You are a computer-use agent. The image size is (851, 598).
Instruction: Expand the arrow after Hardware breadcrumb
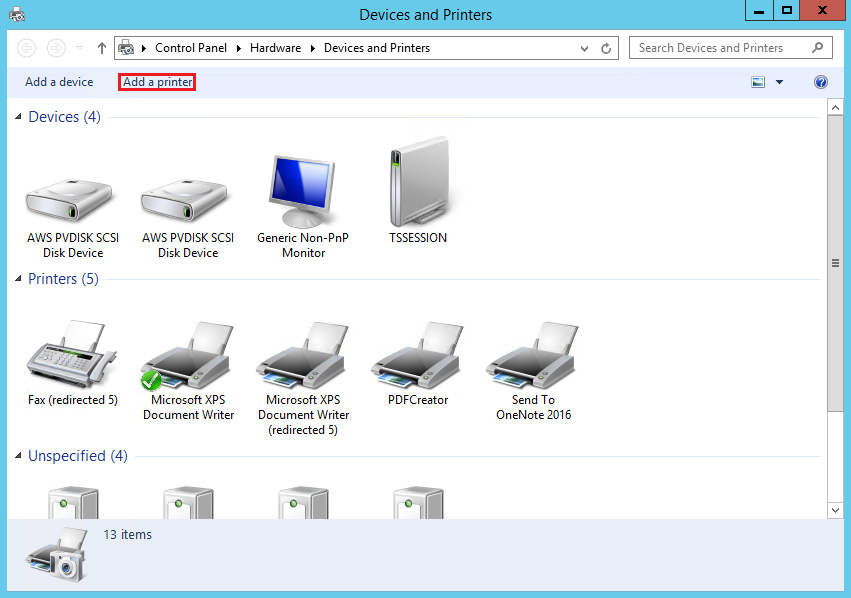[313, 48]
